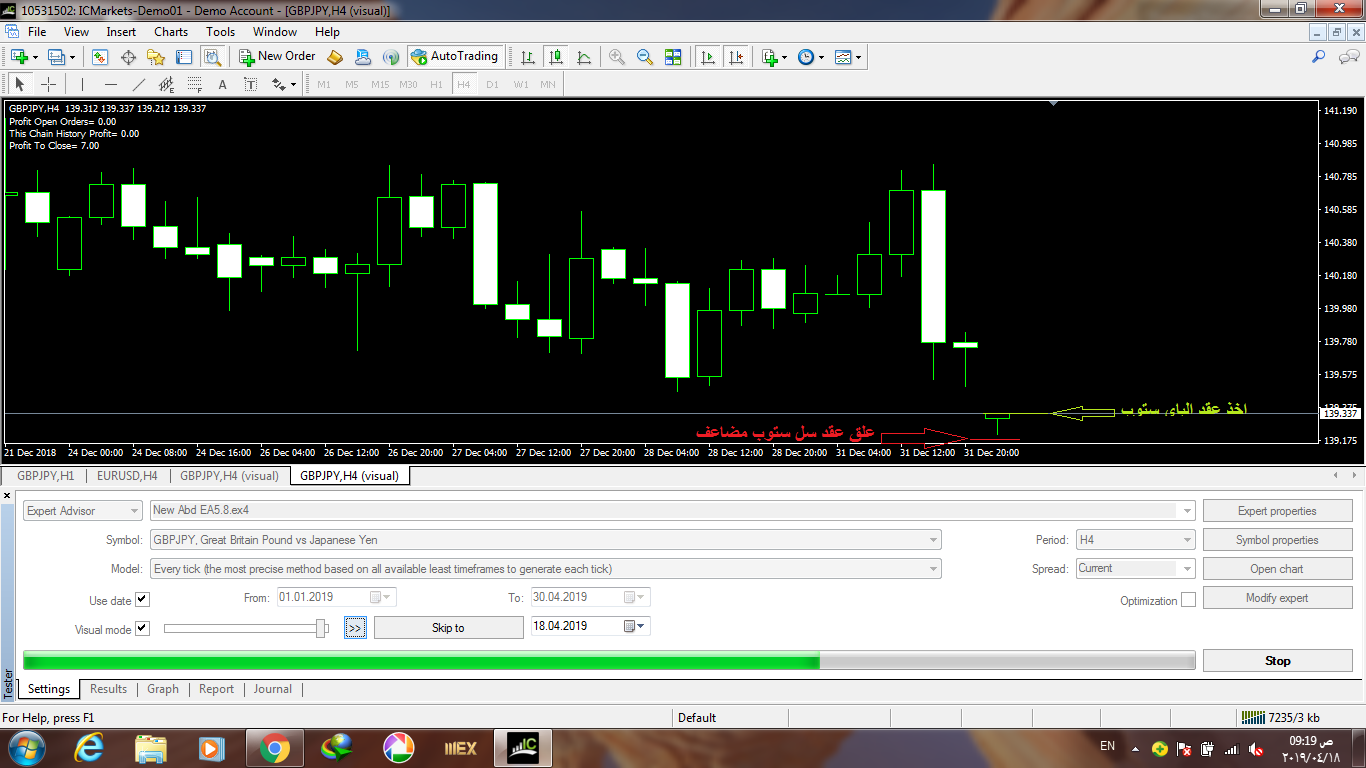Switch to the Journal tab
Screen dimensions: 1366x768
pos(272,689)
